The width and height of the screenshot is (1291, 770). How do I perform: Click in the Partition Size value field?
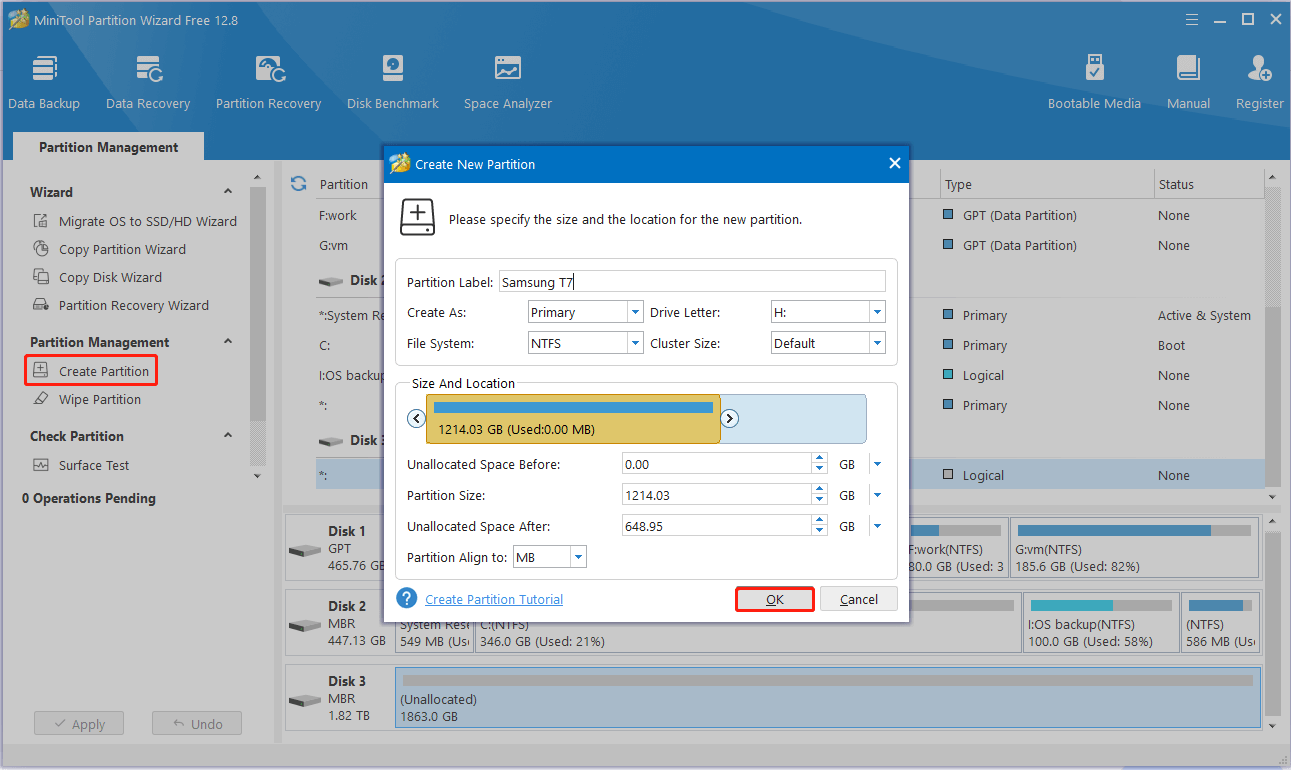(716, 495)
